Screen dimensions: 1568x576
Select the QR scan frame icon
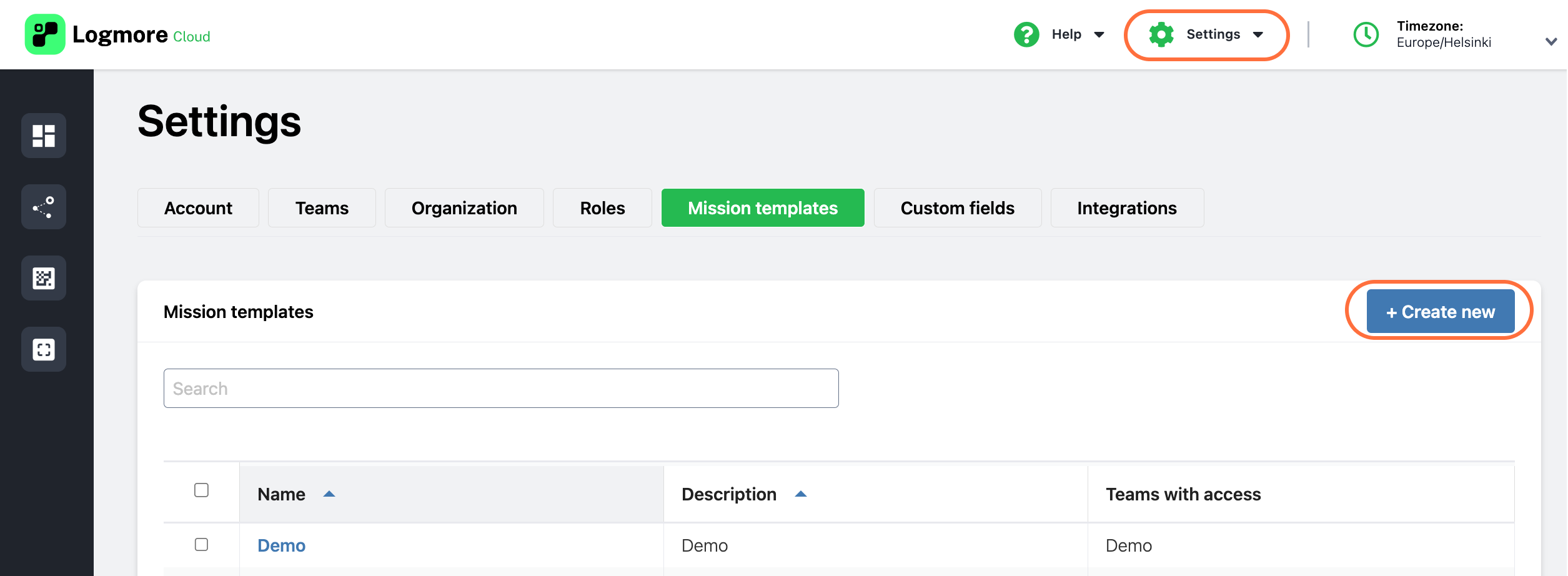[43, 349]
